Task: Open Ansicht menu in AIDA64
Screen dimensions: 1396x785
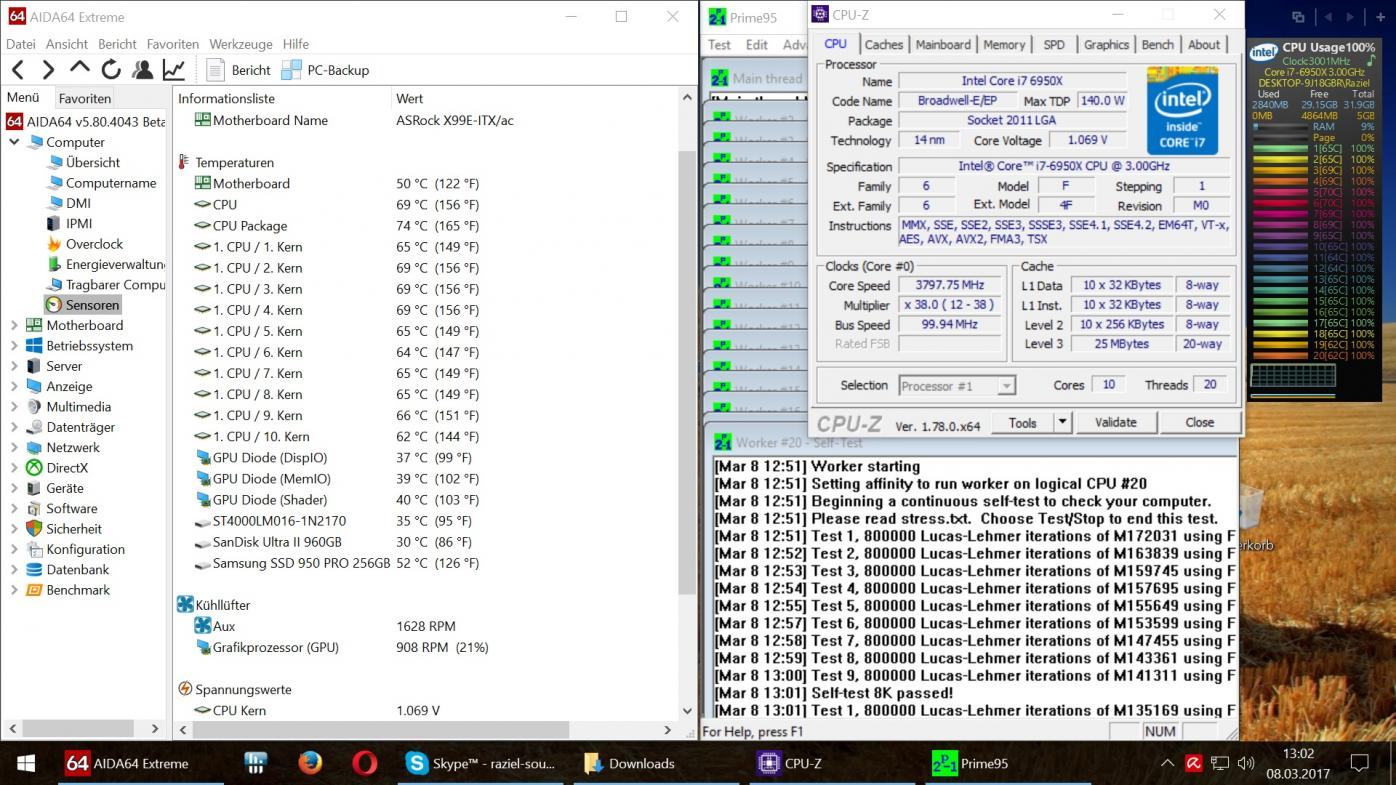Action: pyautogui.click(x=67, y=44)
